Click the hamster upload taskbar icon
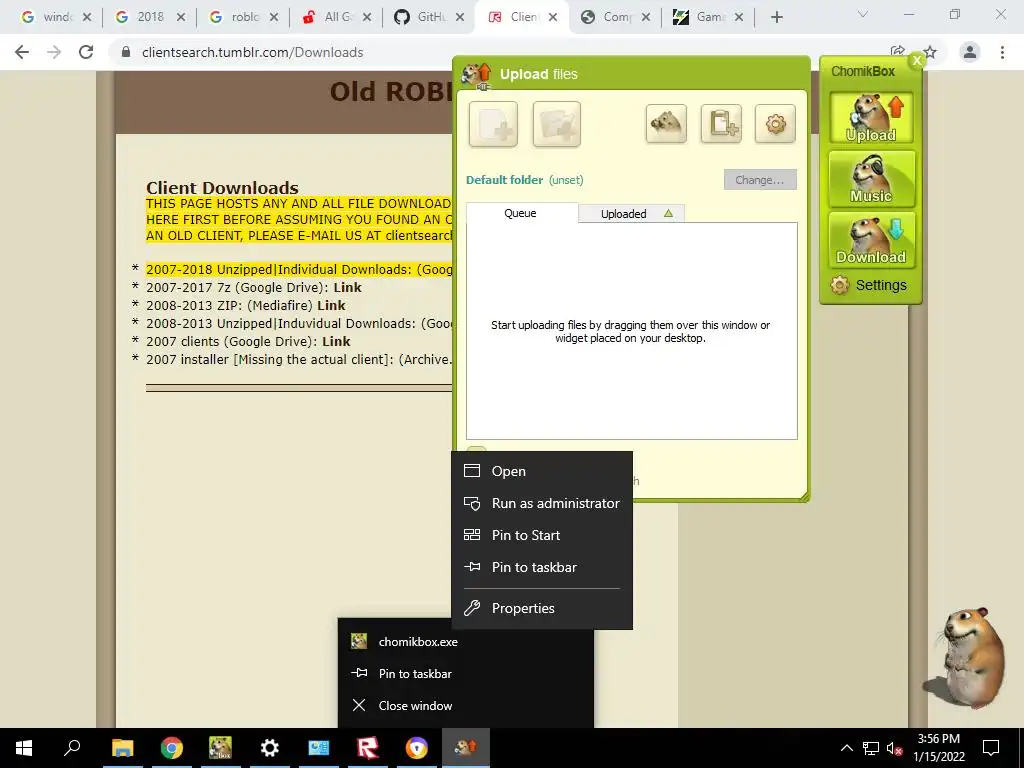This screenshot has height=768, width=1024. click(x=466, y=748)
